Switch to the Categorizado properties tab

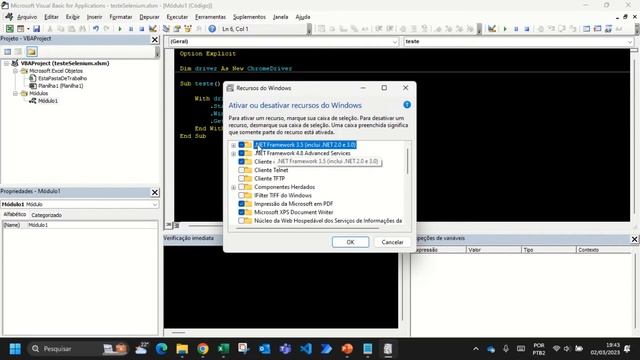tap(47, 215)
